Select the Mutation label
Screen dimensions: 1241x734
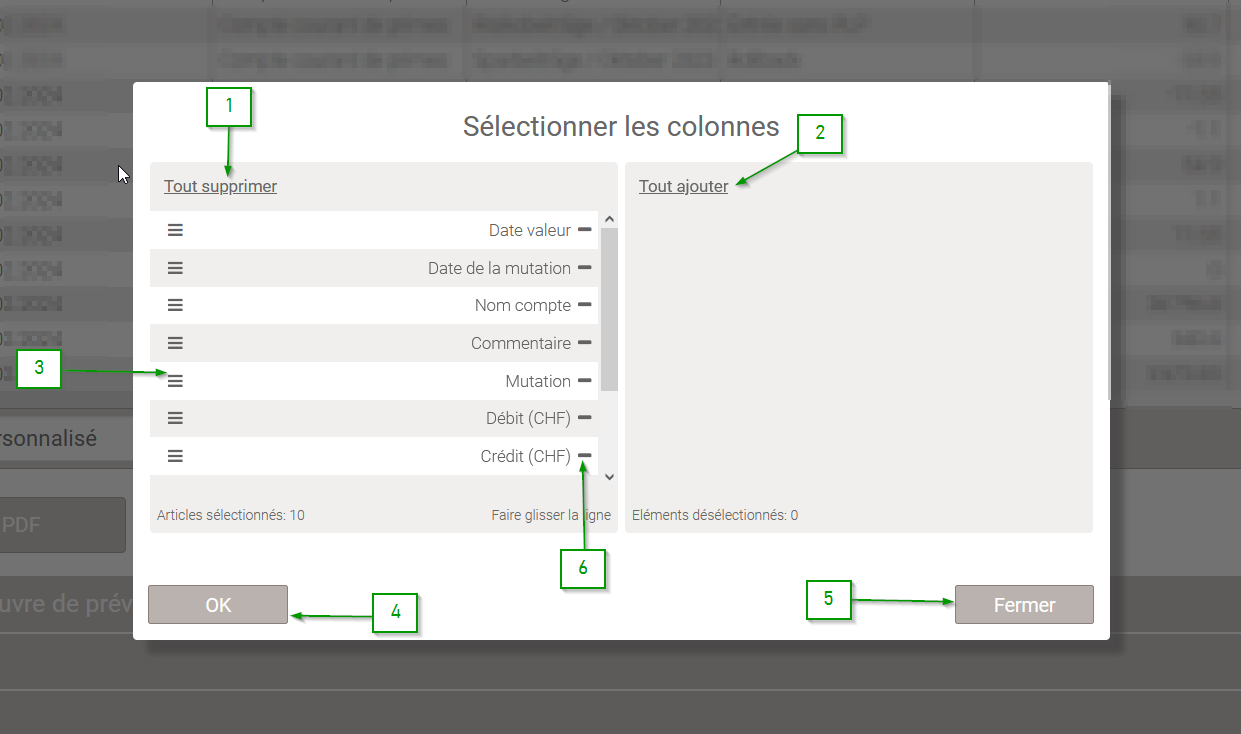coord(538,381)
